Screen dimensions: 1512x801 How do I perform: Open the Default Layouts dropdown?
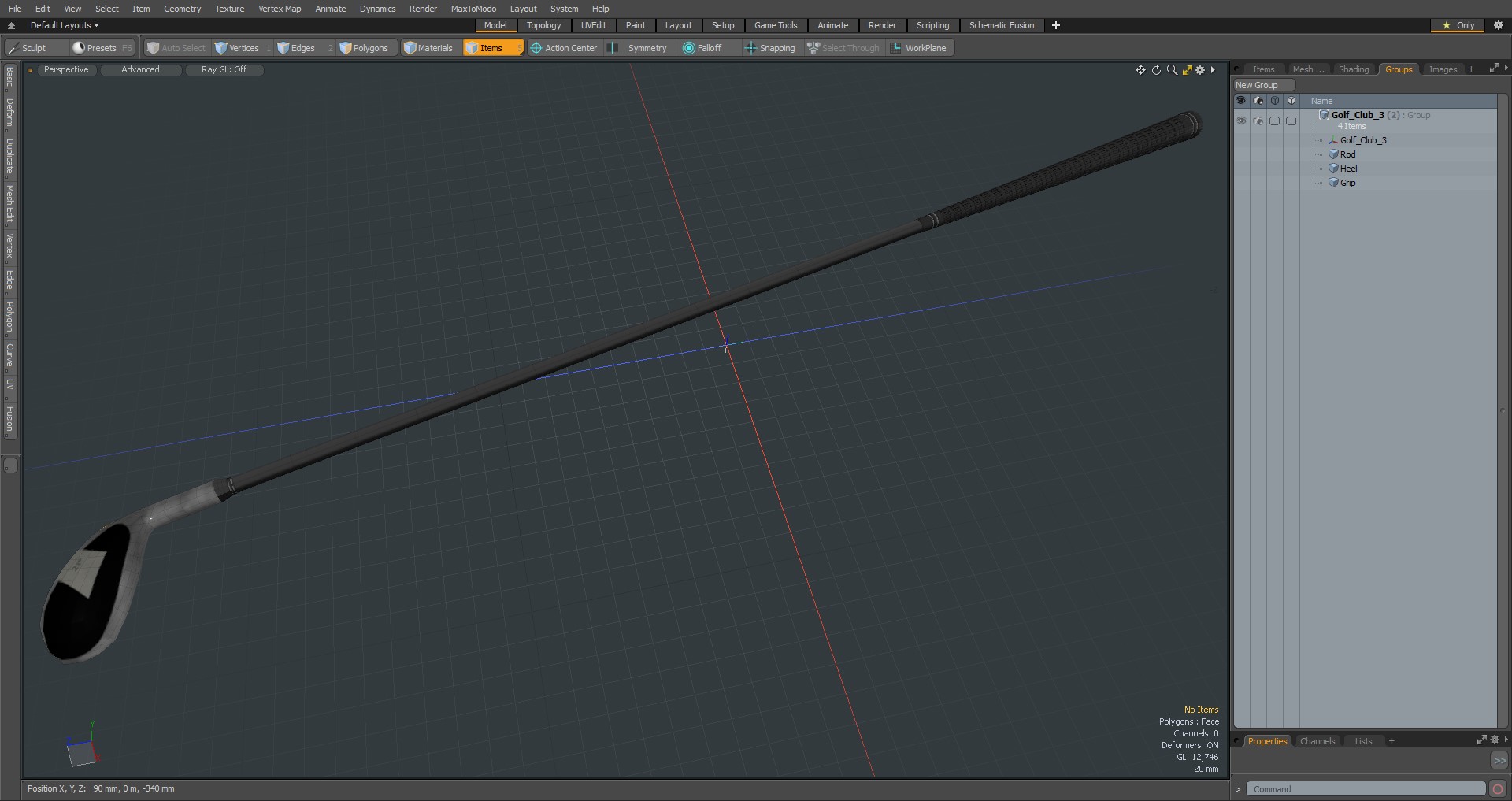click(x=65, y=25)
